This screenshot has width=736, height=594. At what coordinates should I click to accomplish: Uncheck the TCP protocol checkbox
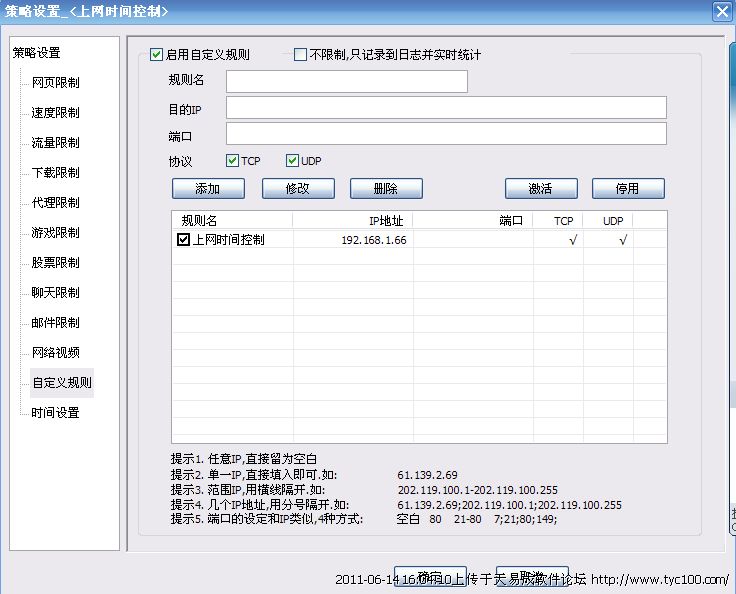(232, 161)
